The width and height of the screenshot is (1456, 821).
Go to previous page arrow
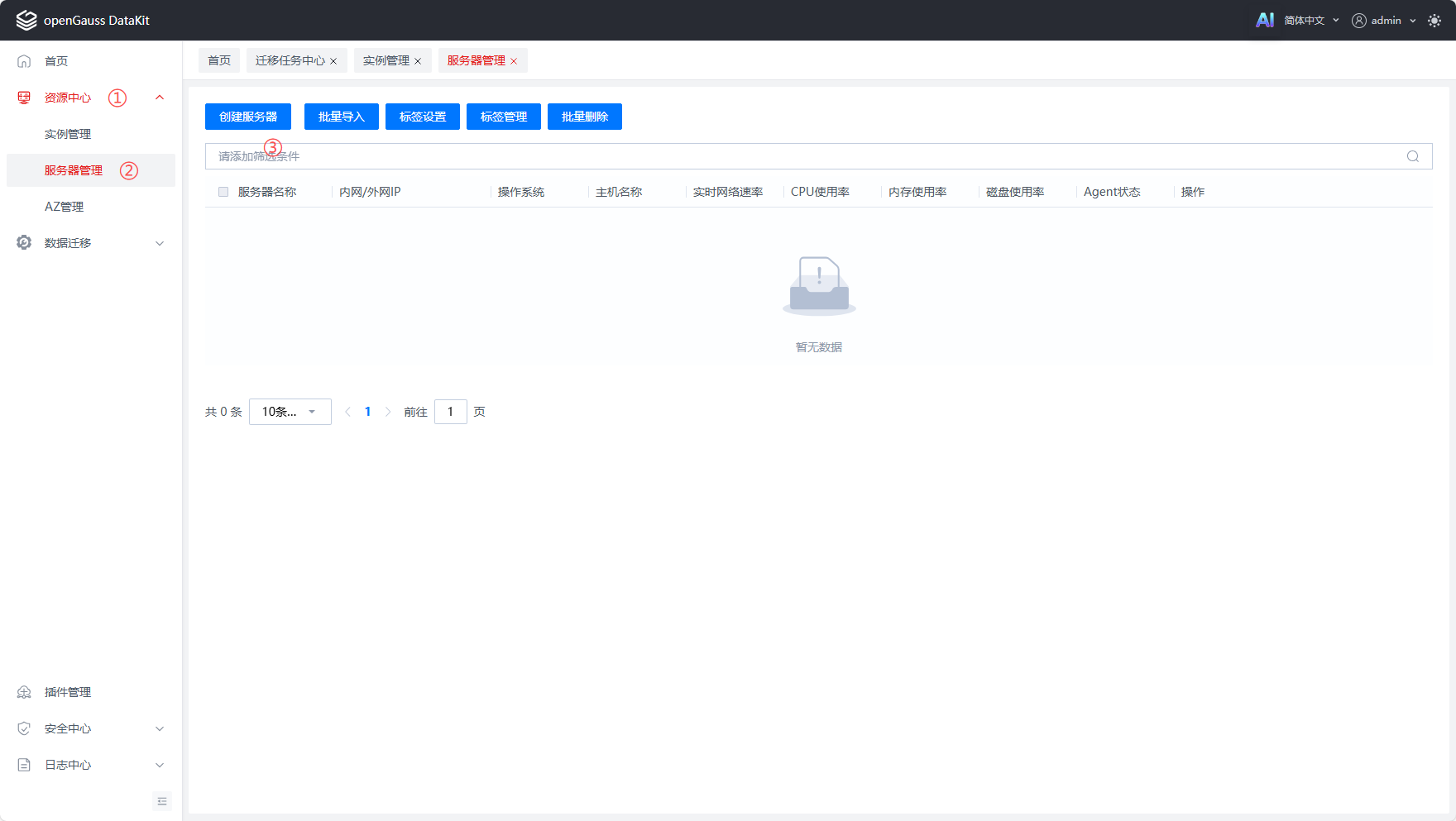[x=347, y=412]
